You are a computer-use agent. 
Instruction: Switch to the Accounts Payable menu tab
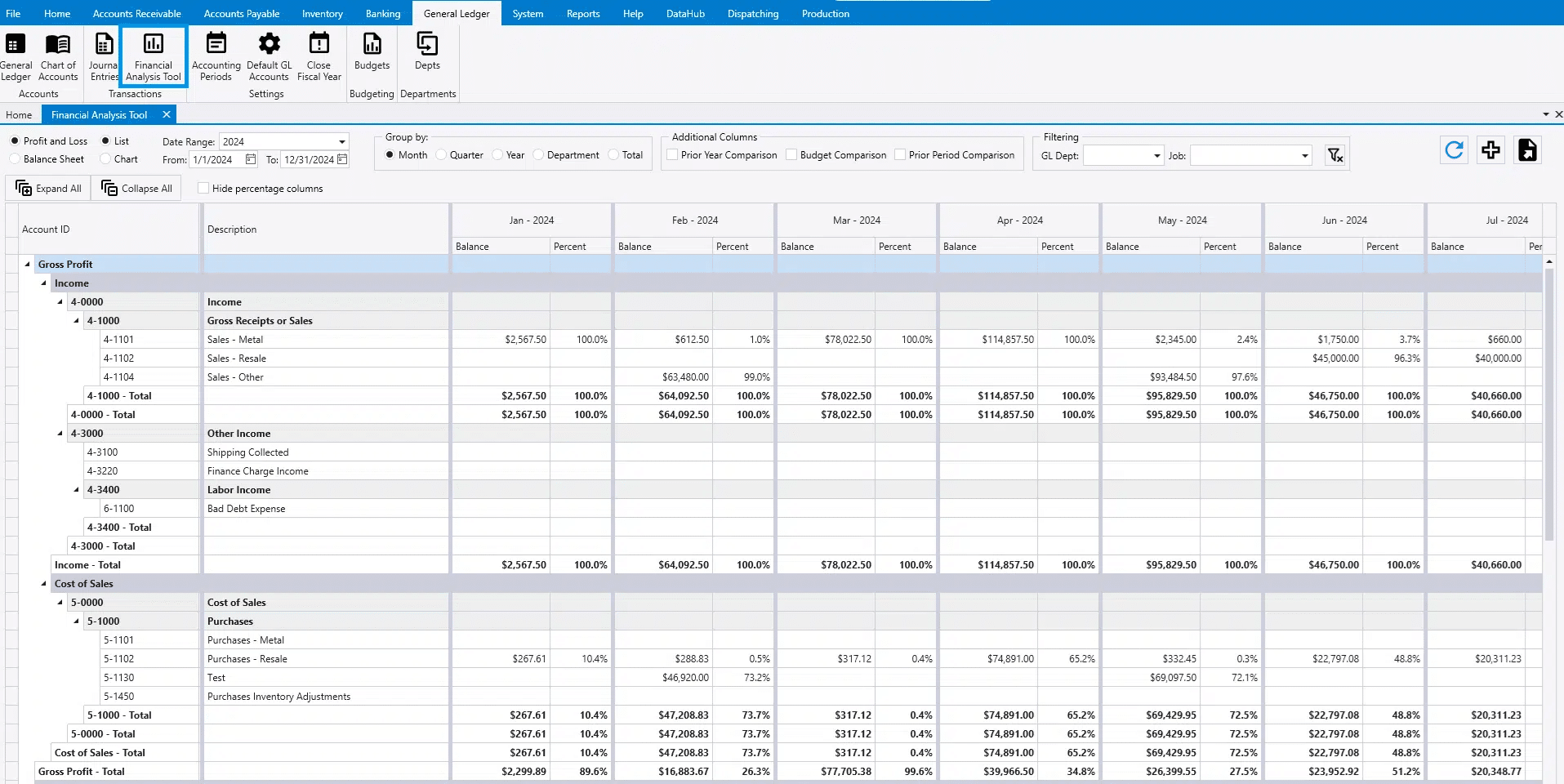coord(241,13)
